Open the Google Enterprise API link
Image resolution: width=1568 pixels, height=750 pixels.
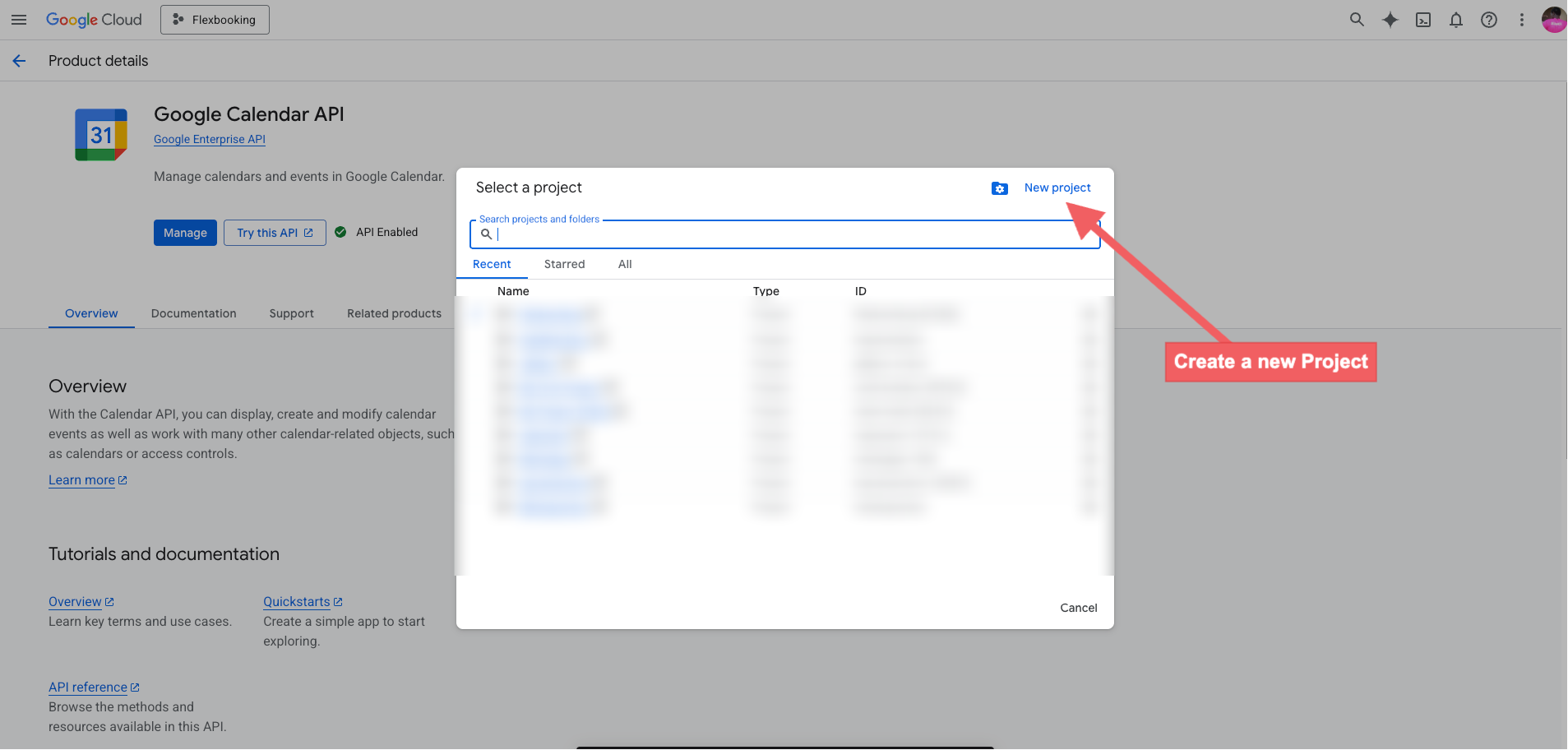coord(210,139)
